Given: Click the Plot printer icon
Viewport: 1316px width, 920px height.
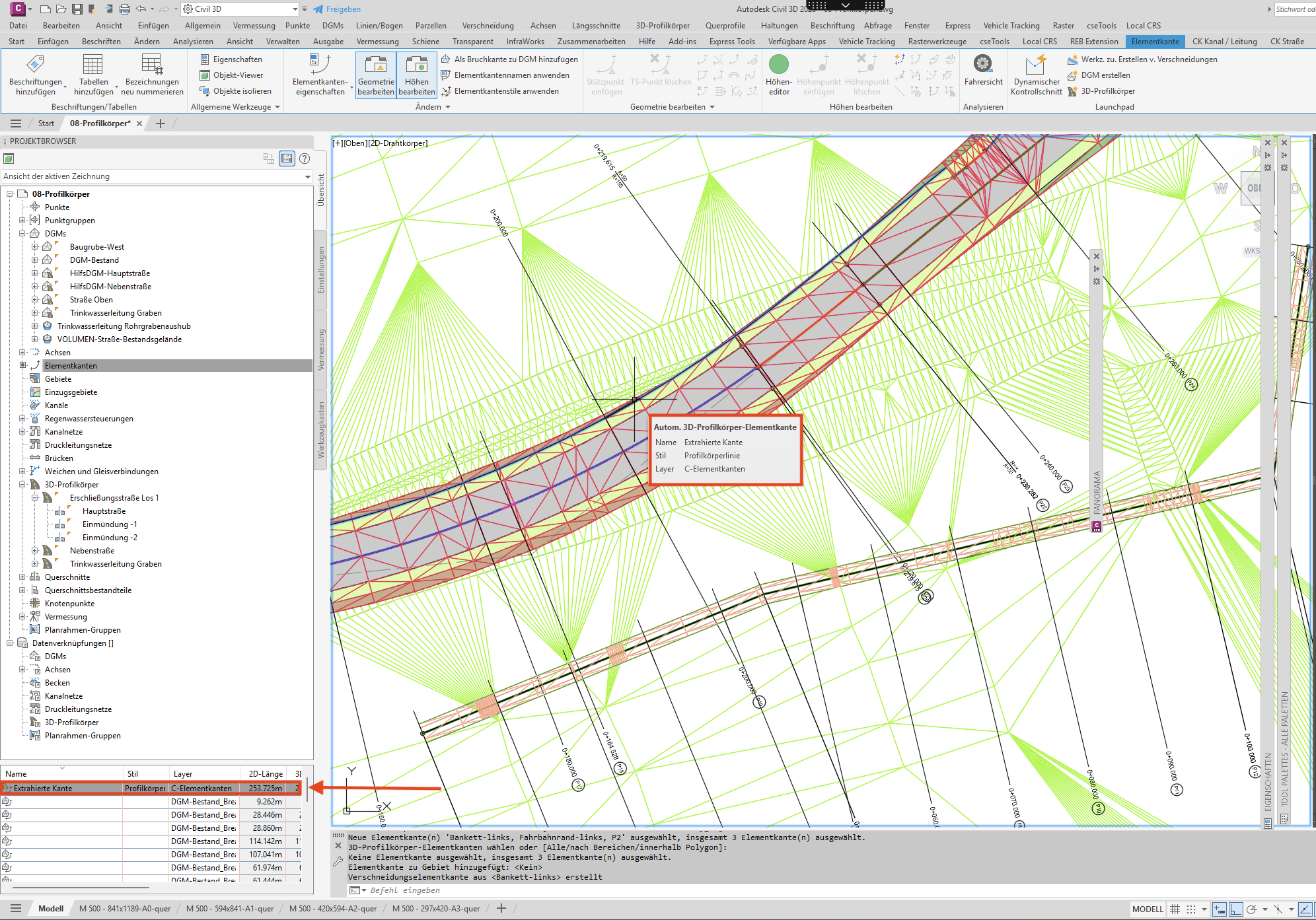Looking at the screenshot, I should point(124,9).
